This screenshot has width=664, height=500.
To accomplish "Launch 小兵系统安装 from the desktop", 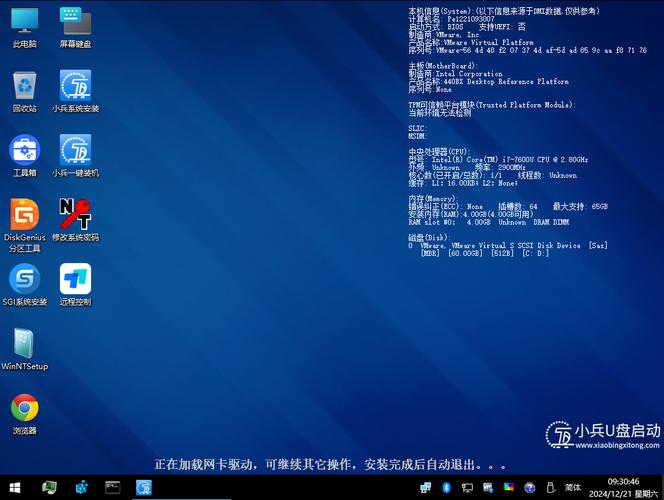I will pos(75,88).
